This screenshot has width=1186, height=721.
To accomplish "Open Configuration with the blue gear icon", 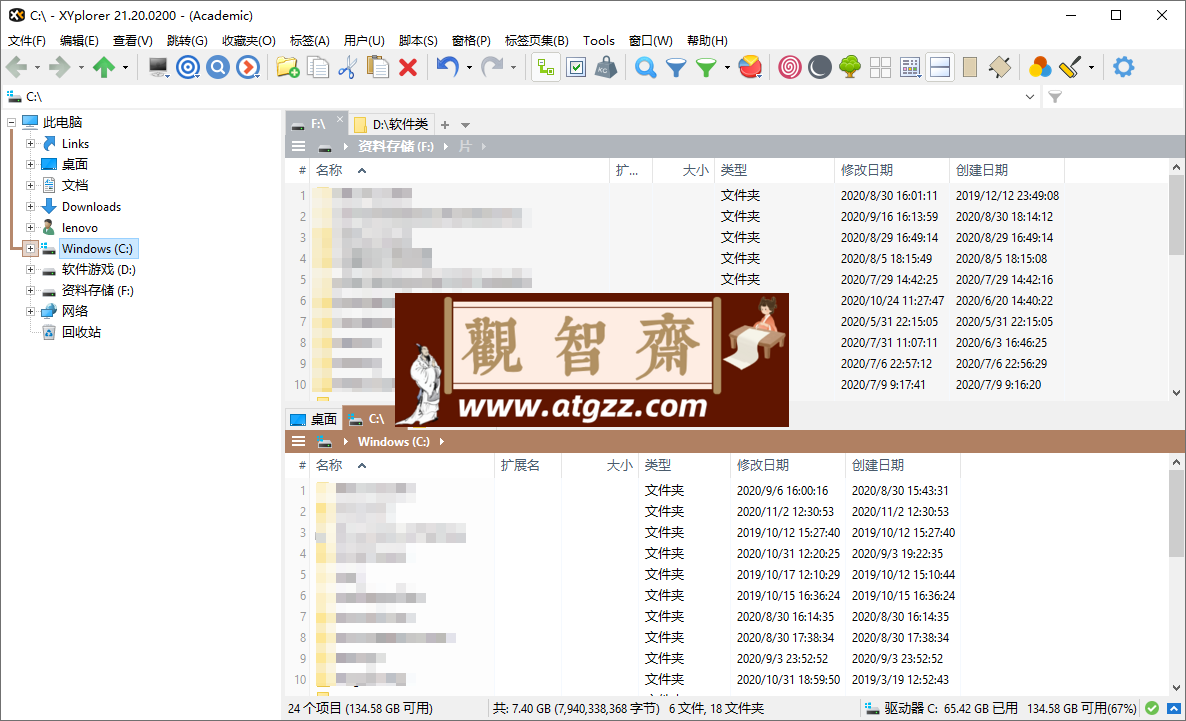I will (1124, 67).
